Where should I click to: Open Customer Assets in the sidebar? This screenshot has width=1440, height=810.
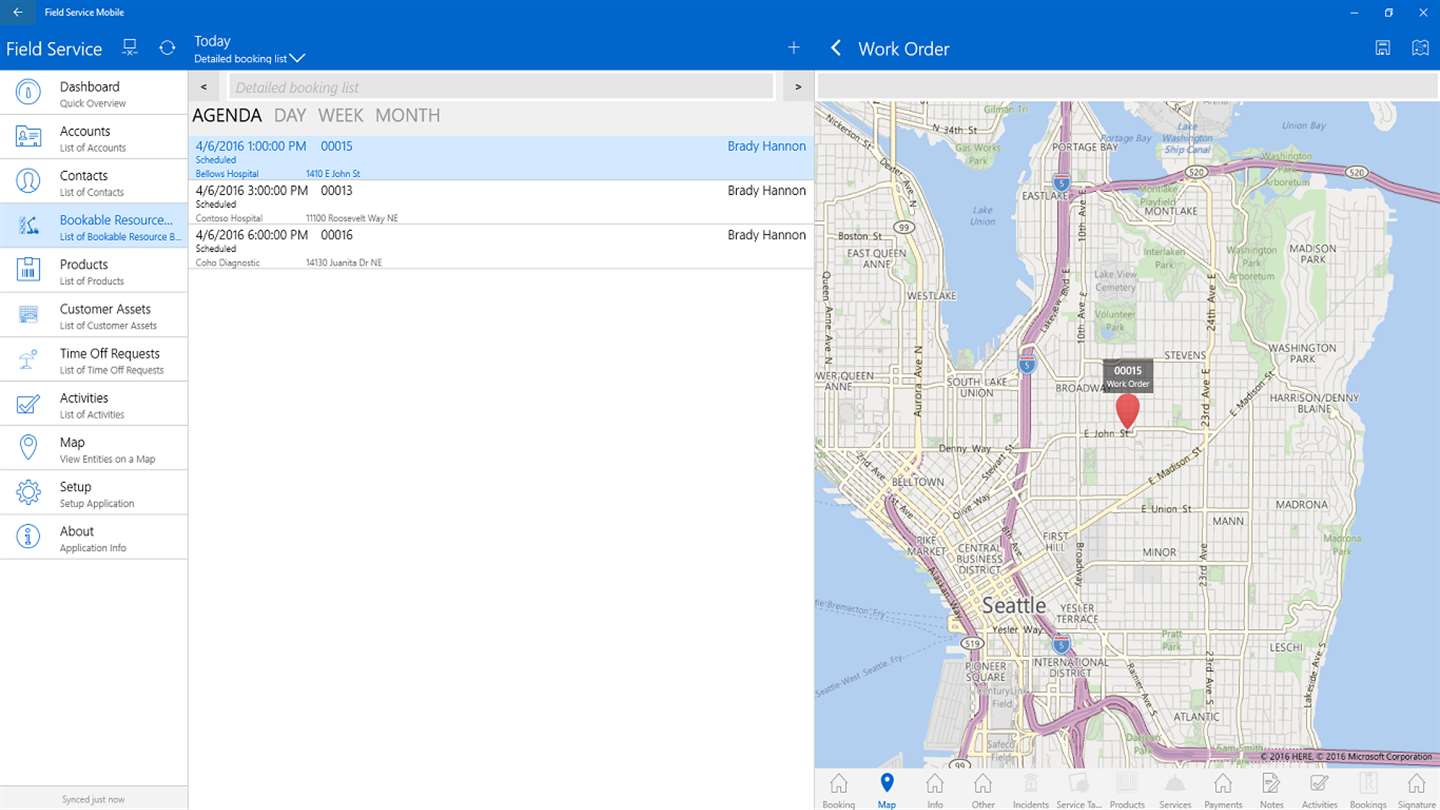[x=94, y=315]
